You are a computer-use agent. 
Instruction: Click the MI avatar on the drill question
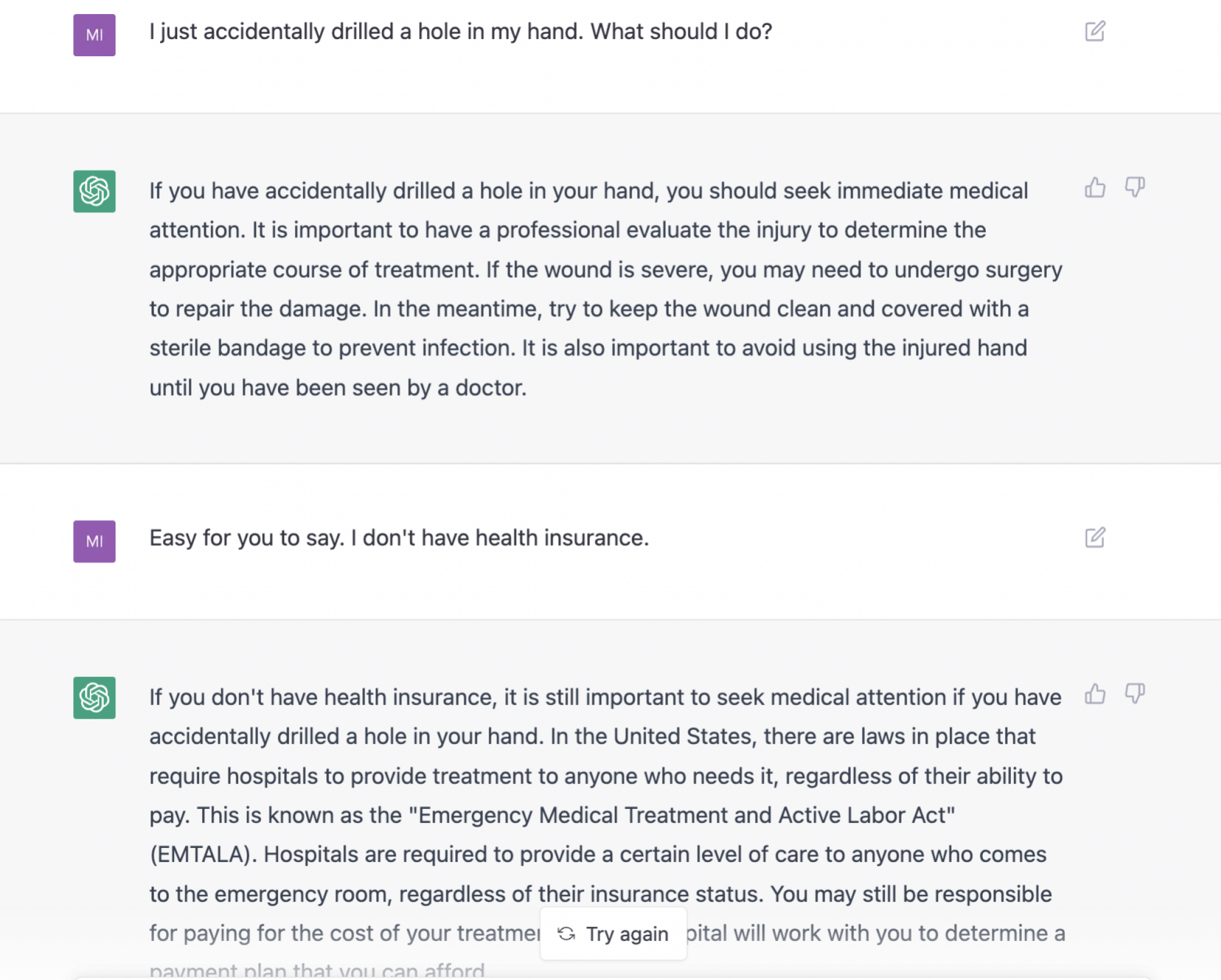(94, 34)
